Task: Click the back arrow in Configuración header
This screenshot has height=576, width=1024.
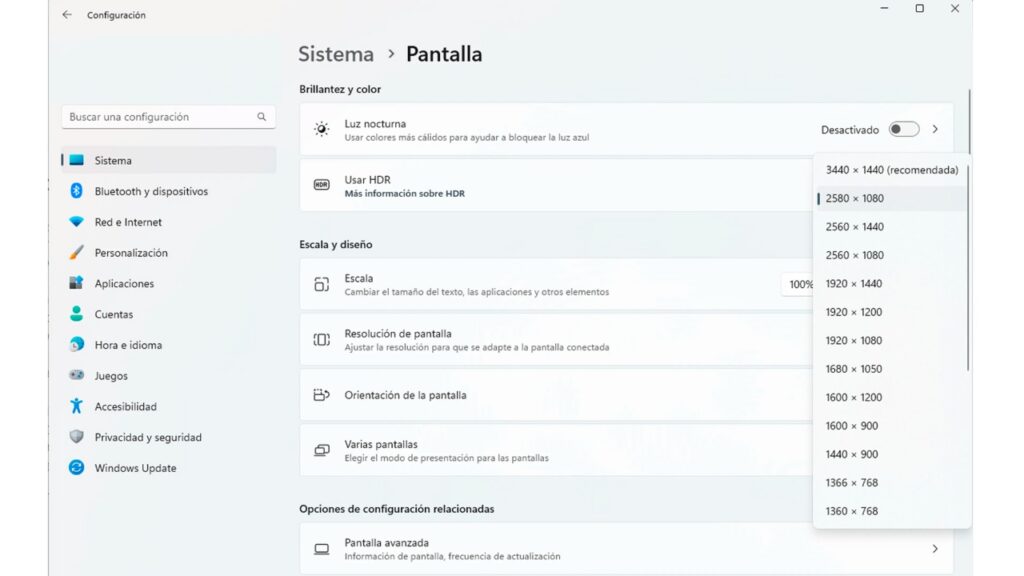Action: [x=67, y=15]
